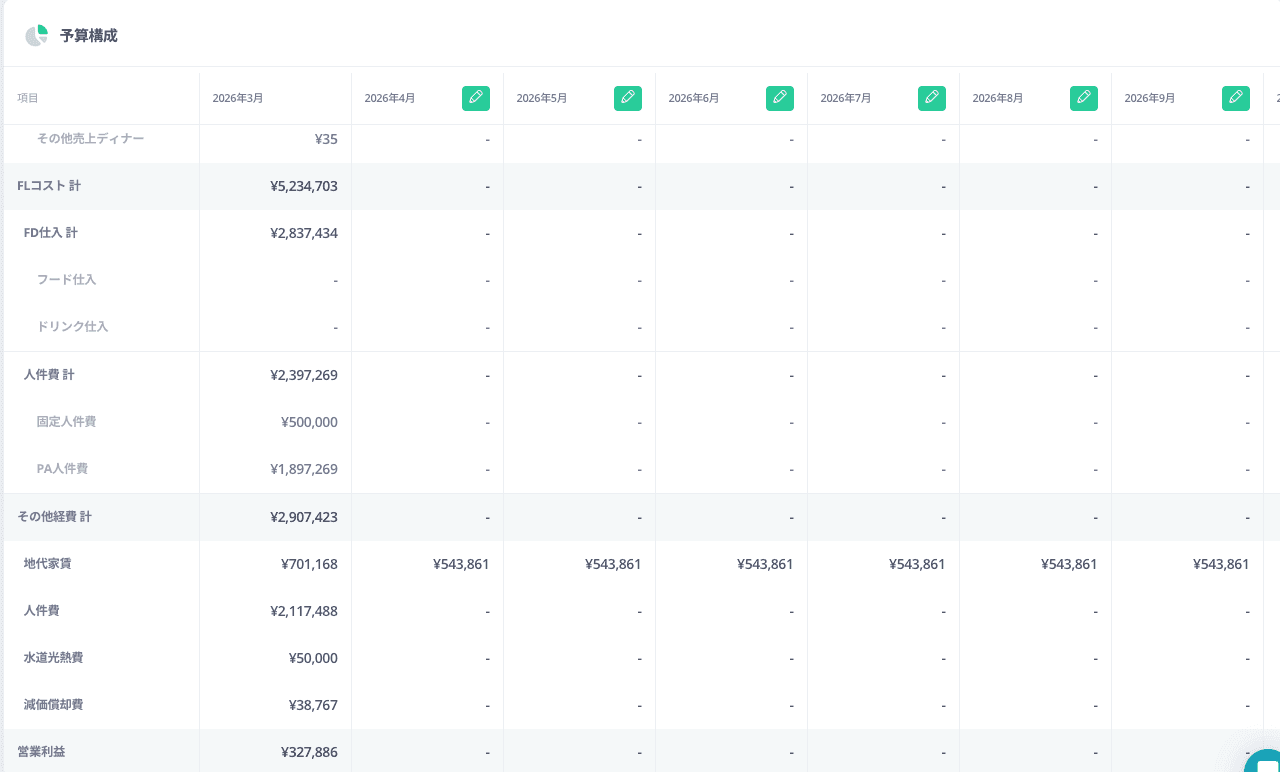Select the 2026年6月 column header label
Image resolution: width=1280 pixels, height=772 pixels.
[x=694, y=98]
